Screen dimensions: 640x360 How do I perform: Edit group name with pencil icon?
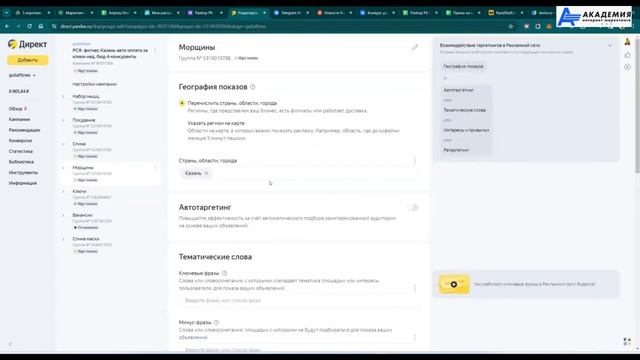(x=415, y=47)
